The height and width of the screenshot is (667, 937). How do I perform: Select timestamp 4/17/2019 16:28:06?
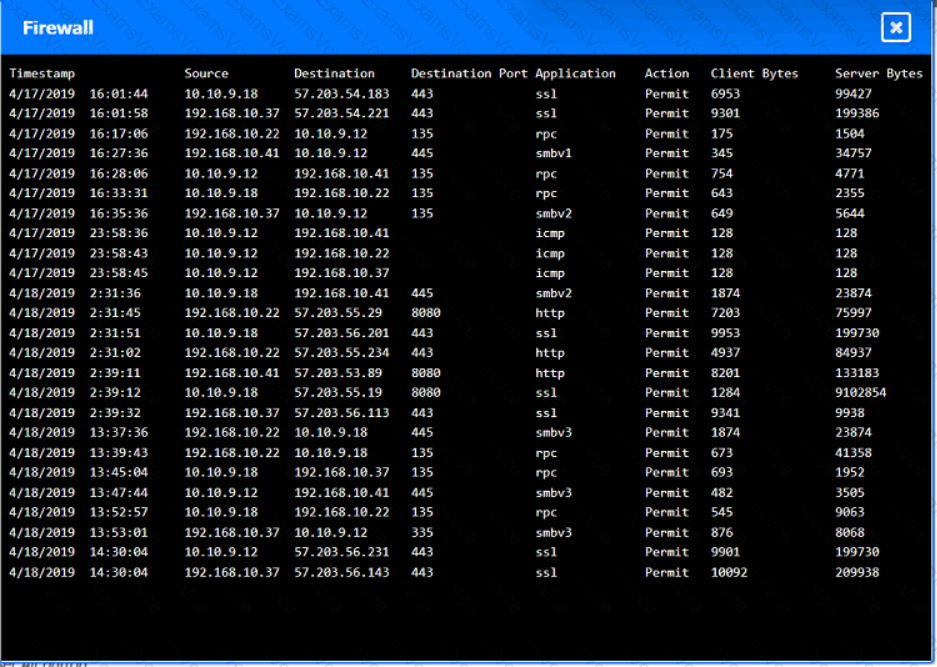[x=78, y=174]
